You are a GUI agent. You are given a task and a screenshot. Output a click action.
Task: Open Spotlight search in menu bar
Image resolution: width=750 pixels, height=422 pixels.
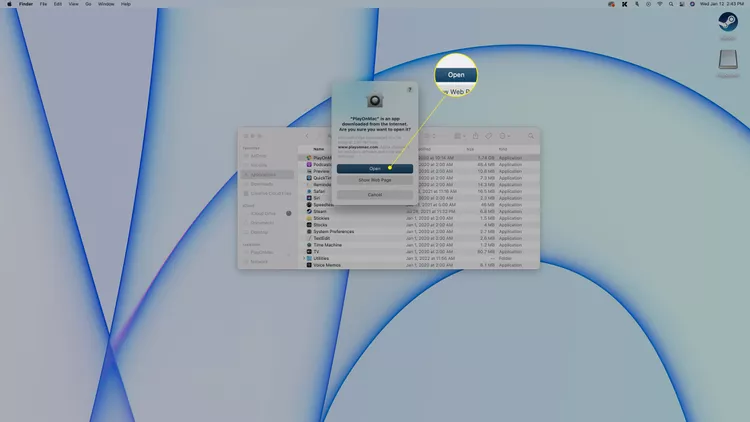click(671, 4)
